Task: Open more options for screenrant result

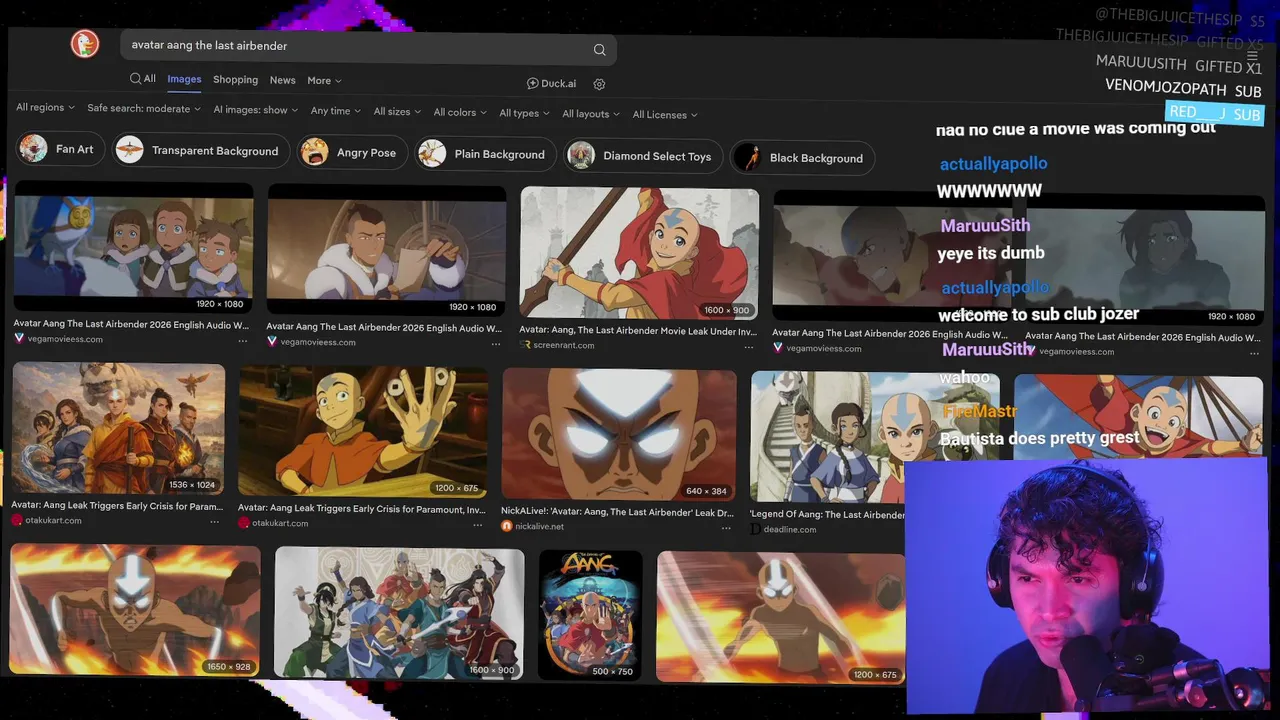Action: (x=748, y=347)
